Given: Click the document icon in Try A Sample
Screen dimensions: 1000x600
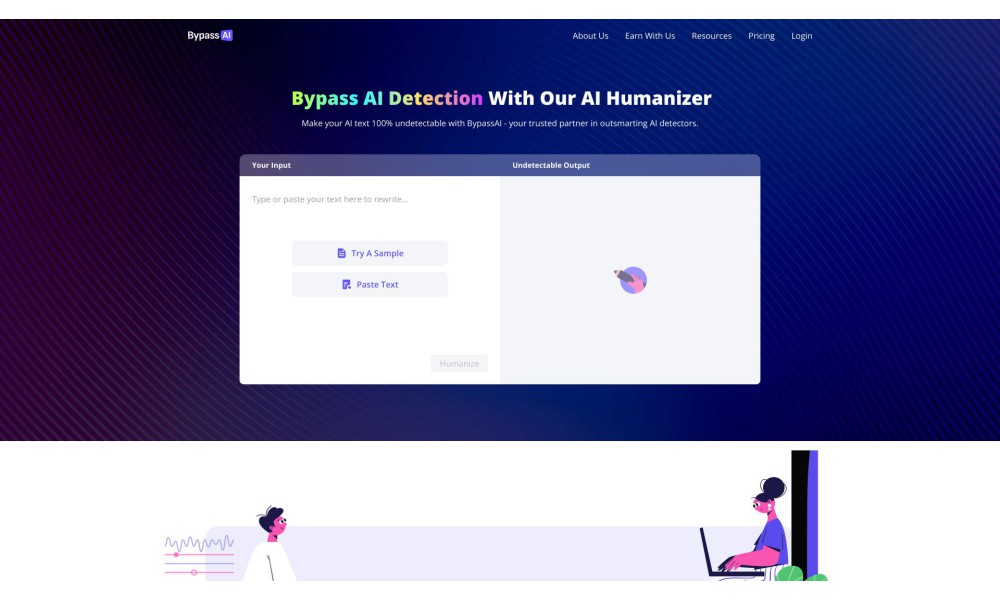Looking at the screenshot, I should 342,253.
